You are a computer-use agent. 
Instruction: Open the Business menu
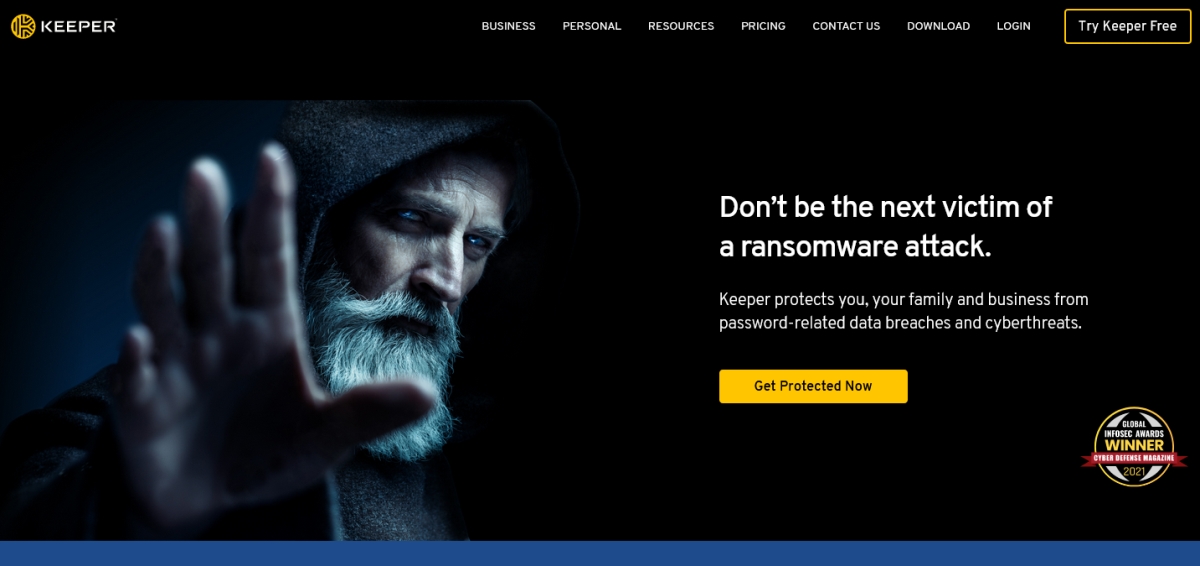click(508, 26)
